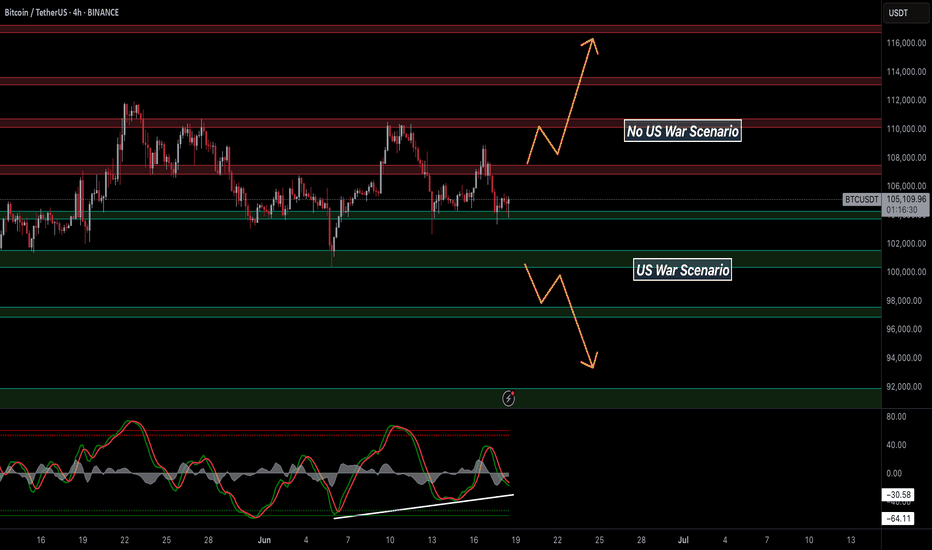Click the lightning bolt event icon

pyautogui.click(x=508, y=398)
